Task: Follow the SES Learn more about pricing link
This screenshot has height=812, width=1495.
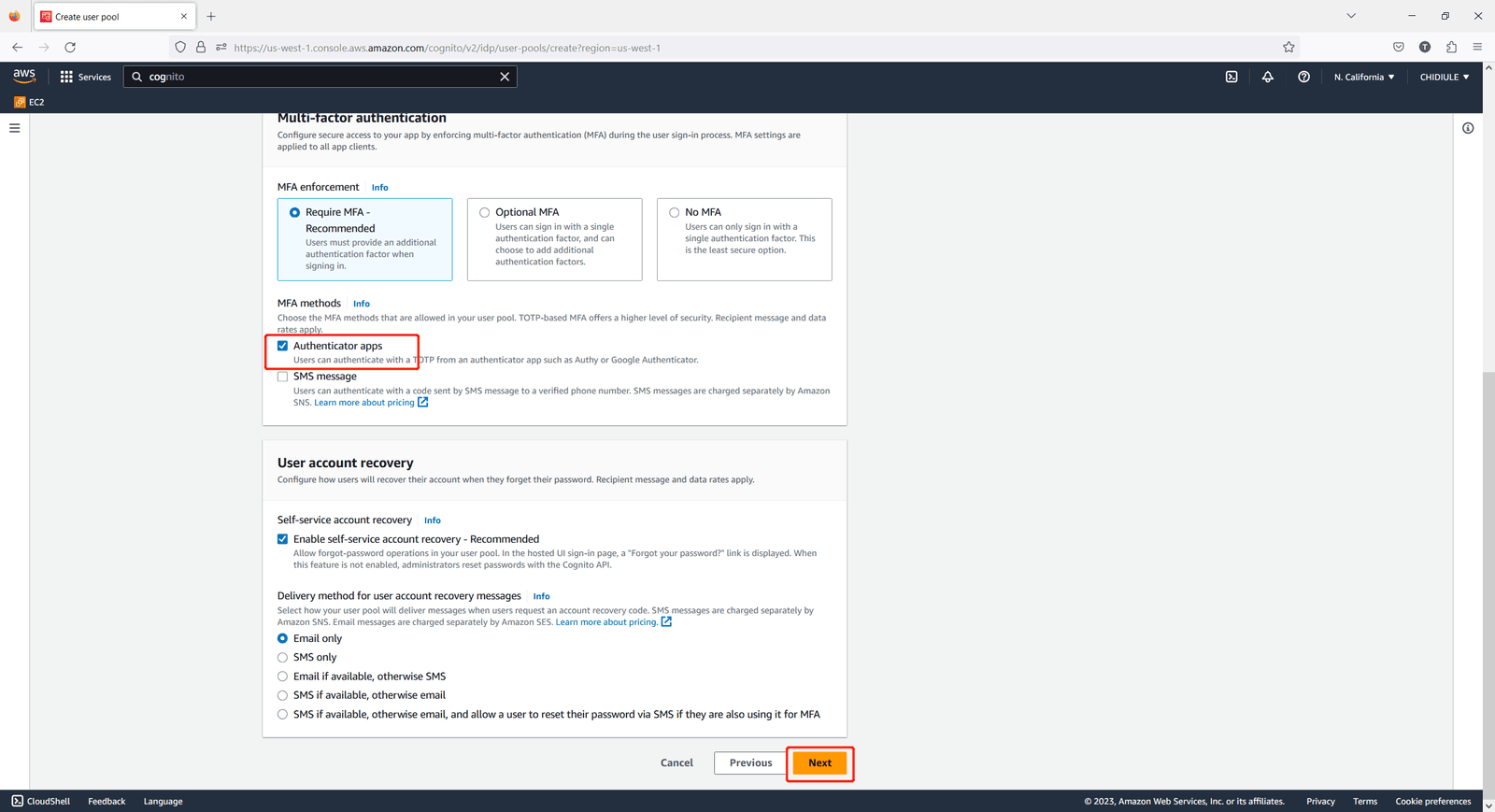Action: 606,622
